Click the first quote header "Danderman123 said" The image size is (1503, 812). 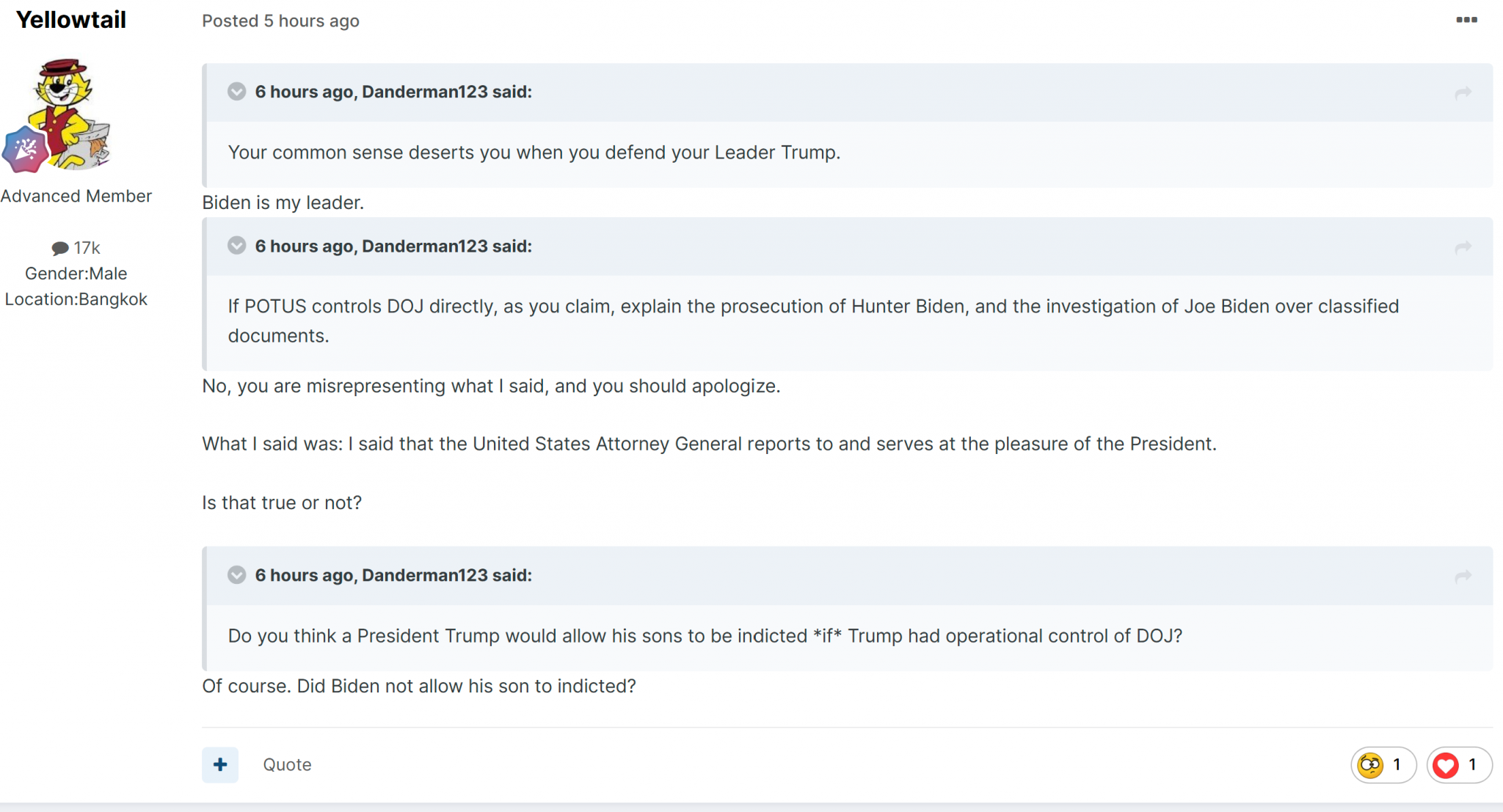pos(393,92)
